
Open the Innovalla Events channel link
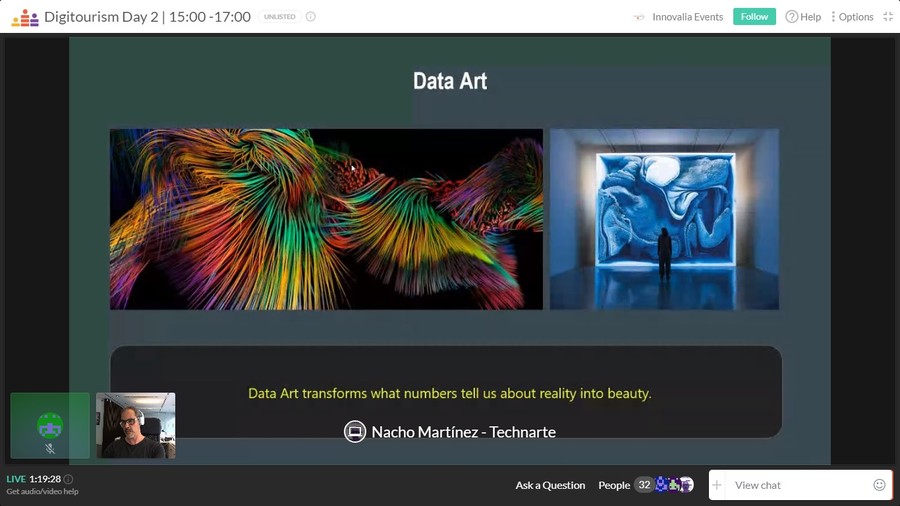(687, 17)
